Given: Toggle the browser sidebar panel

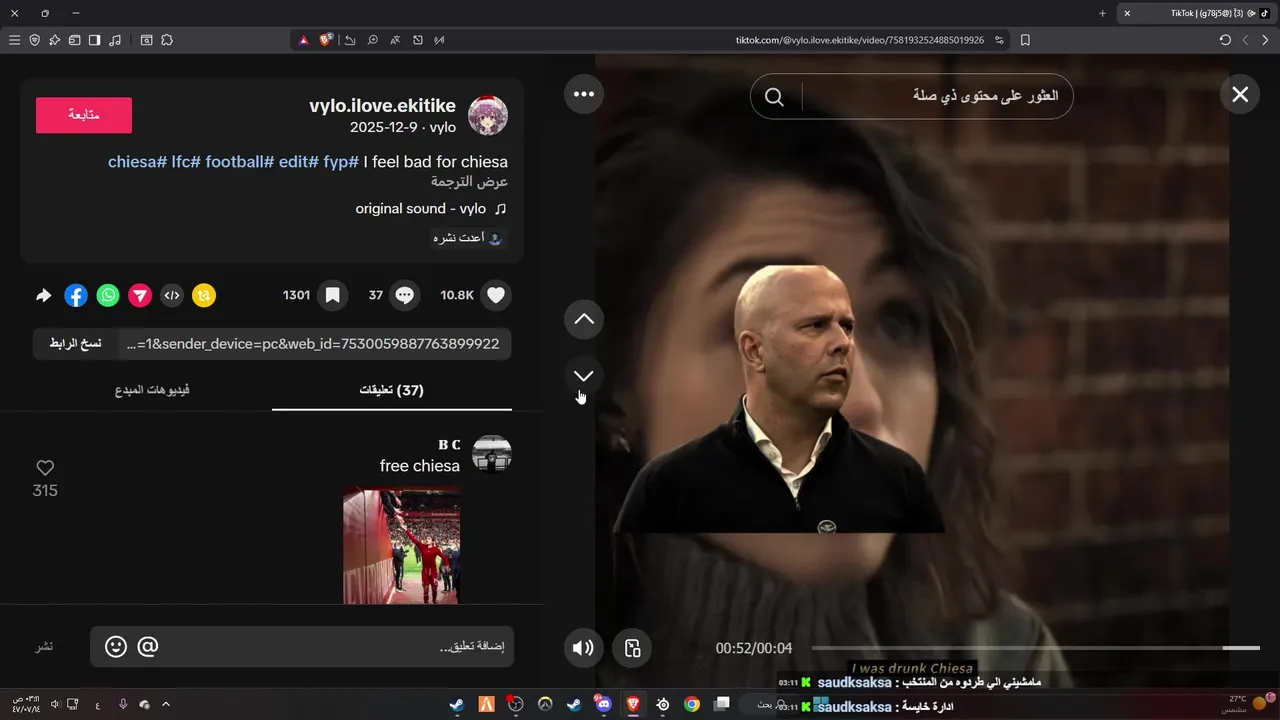Looking at the screenshot, I should pyautogui.click(x=94, y=40).
